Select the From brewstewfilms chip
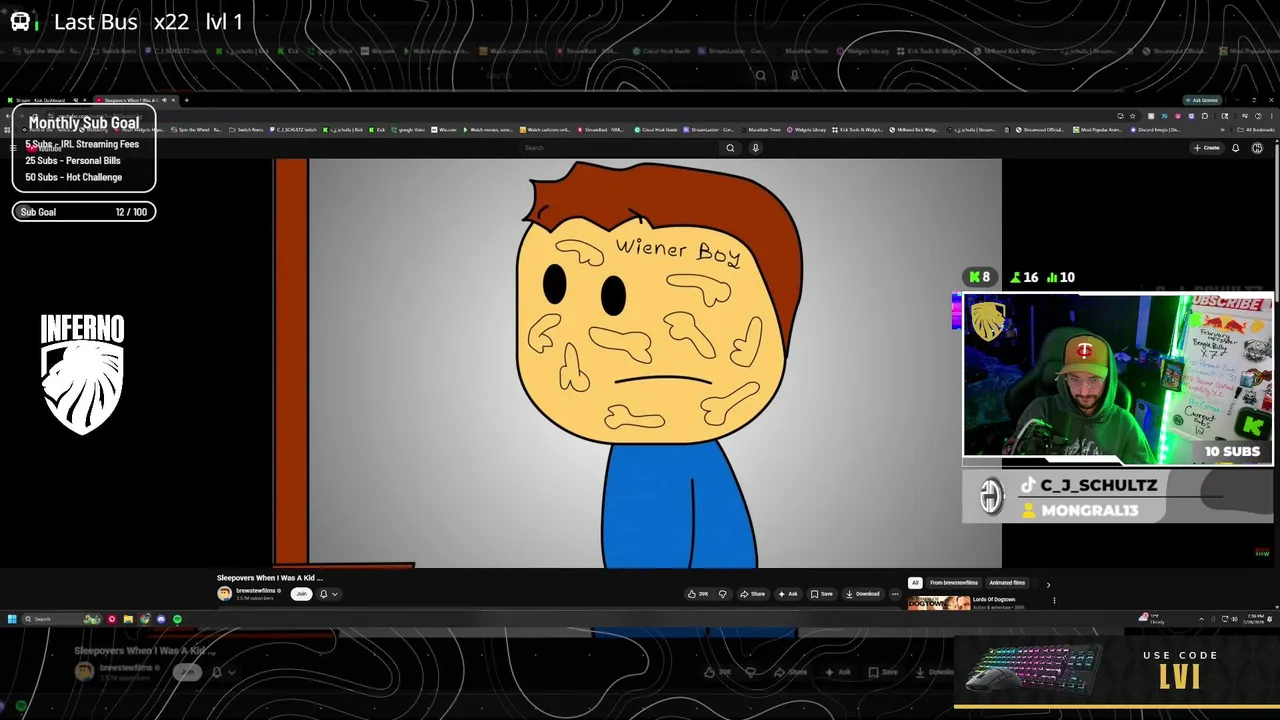 pyautogui.click(x=954, y=583)
